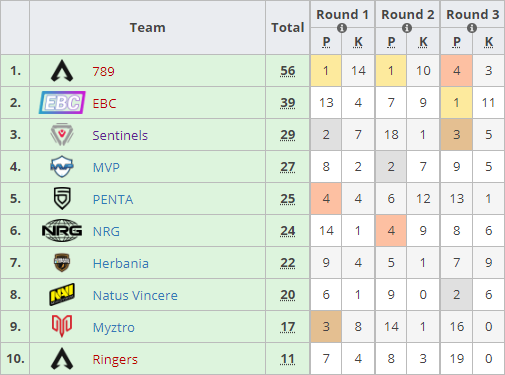Viewport: 505px width, 375px height.
Task: Click the PENTA shield logo
Action: pos(62,198)
